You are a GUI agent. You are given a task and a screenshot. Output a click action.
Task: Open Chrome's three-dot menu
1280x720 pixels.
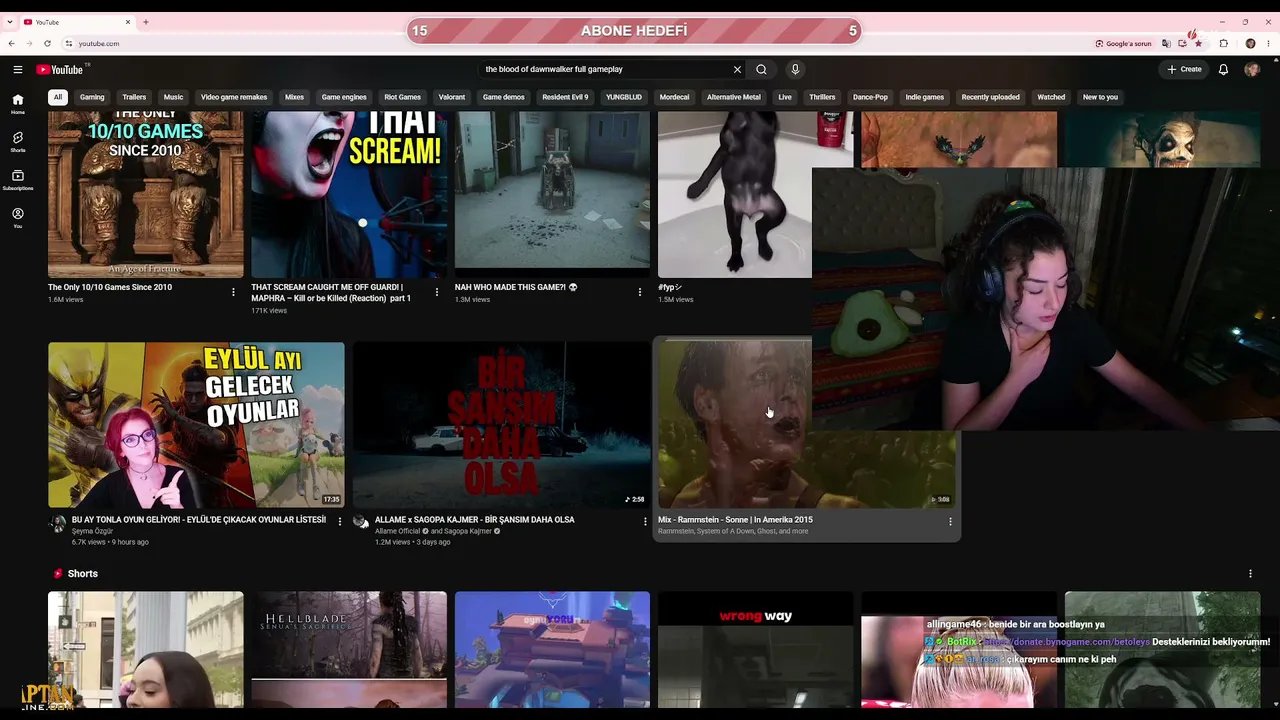pyautogui.click(x=1268, y=43)
